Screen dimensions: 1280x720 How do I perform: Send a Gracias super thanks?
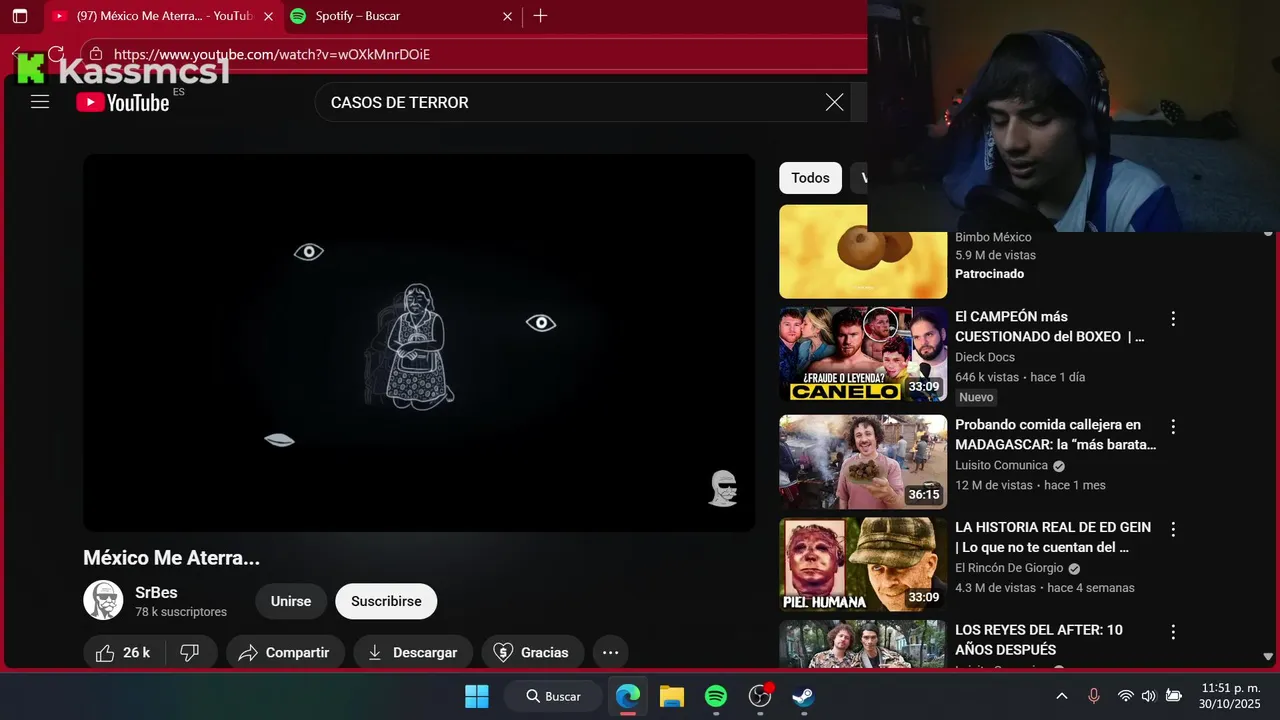[x=532, y=653]
